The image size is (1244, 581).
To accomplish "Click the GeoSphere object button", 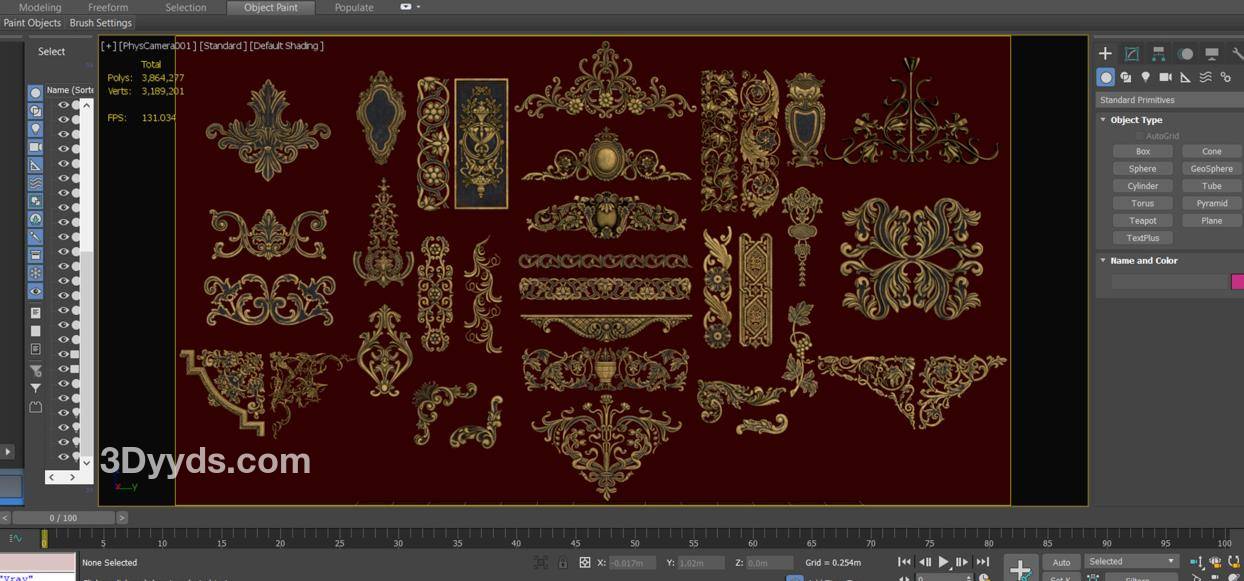I will (x=1211, y=169).
